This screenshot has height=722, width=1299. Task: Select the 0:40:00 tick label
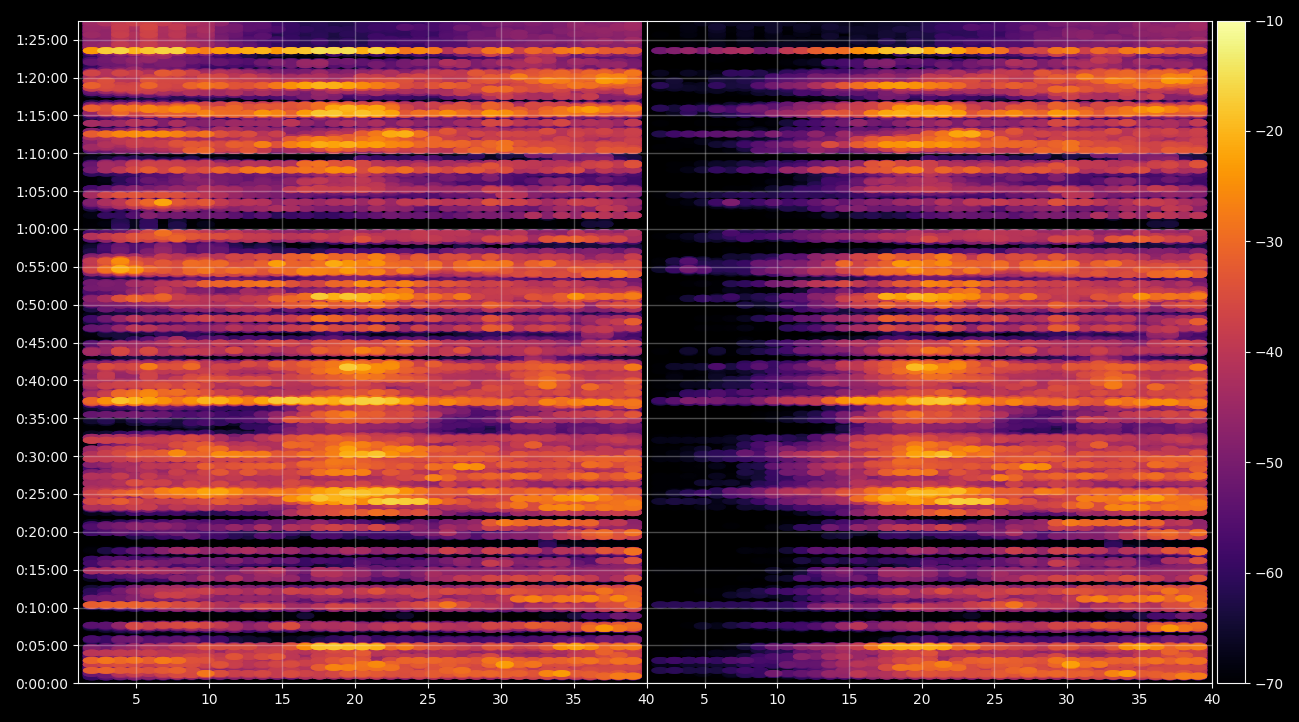tap(43, 381)
